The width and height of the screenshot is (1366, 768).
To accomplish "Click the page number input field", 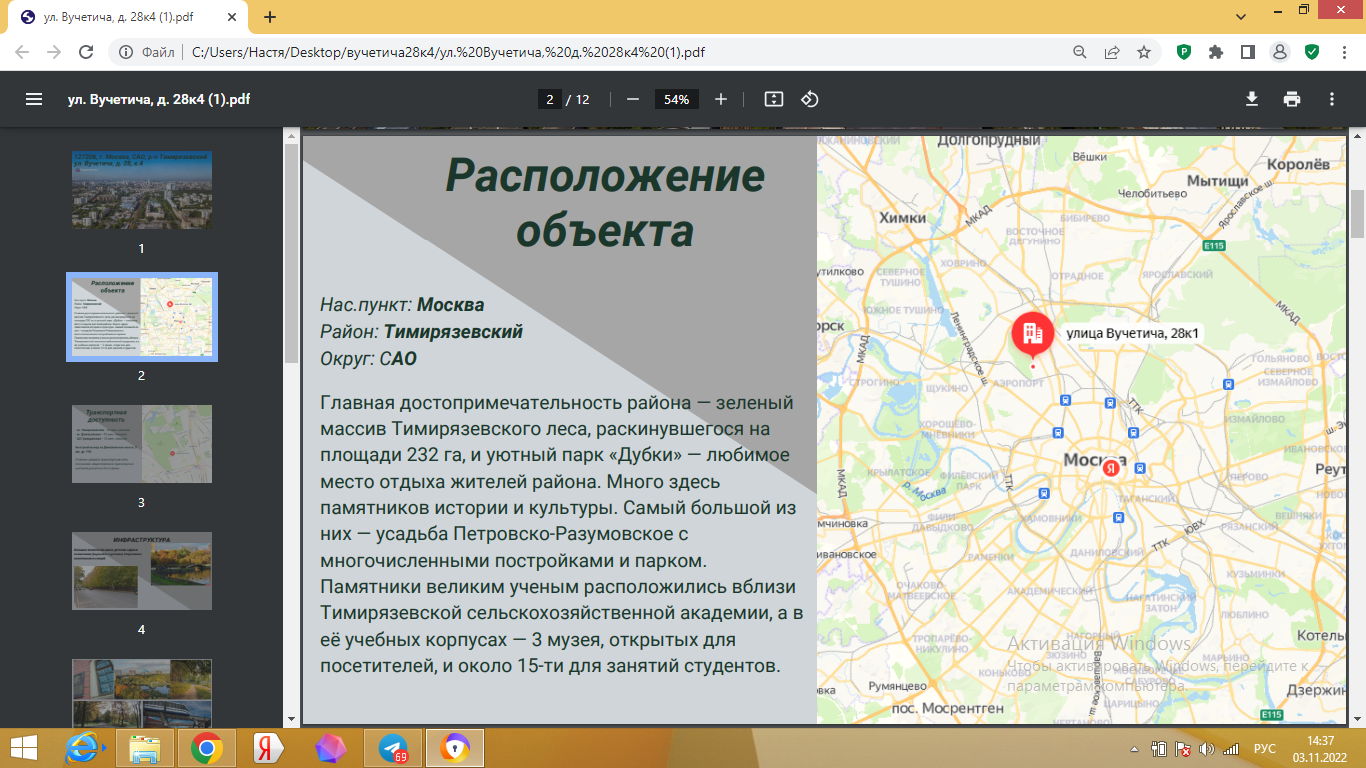I will click(549, 99).
